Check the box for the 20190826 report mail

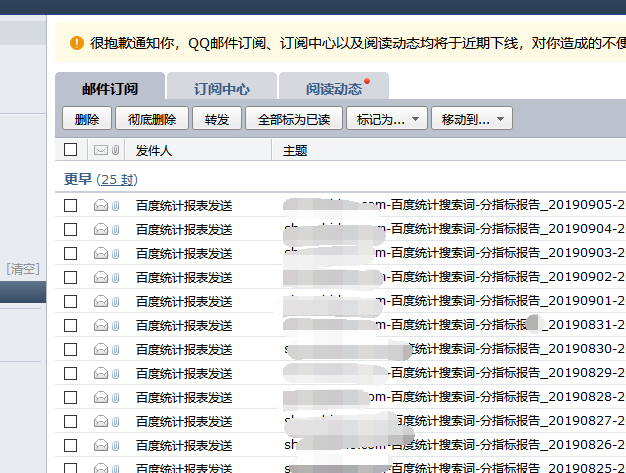[71, 445]
